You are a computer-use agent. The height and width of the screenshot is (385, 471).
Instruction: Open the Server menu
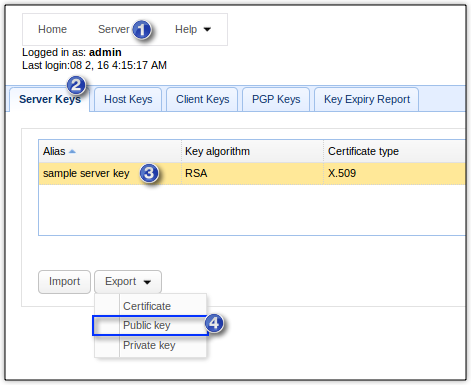(x=113, y=29)
